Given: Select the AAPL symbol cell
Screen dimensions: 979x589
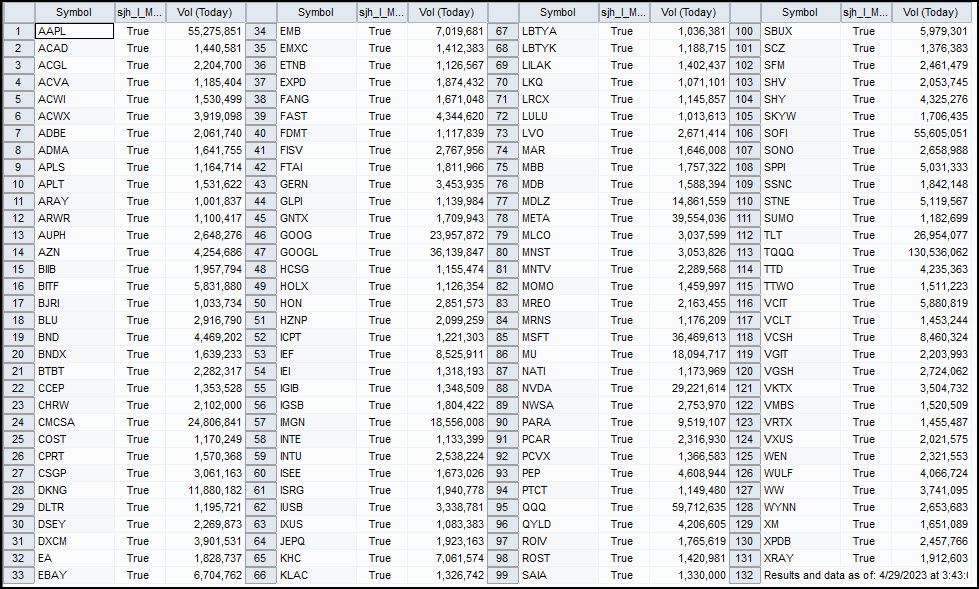Looking at the screenshot, I should click(x=74, y=31).
